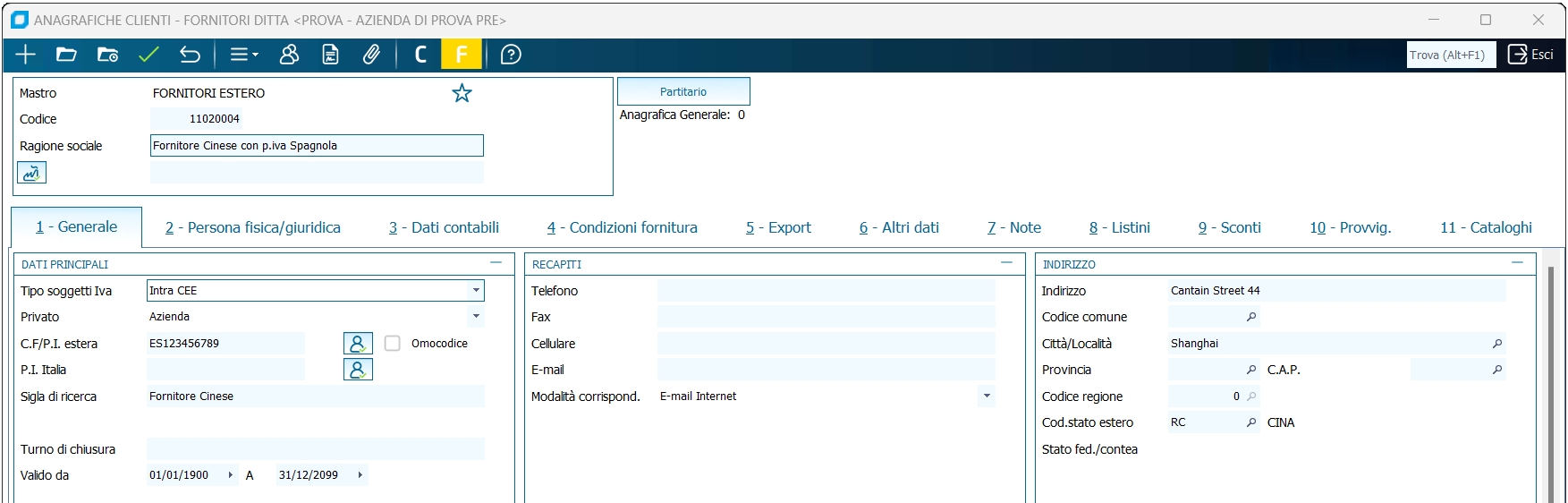1568x503 pixels.
Task: Click into the Telefono input field
Action: click(826, 291)
